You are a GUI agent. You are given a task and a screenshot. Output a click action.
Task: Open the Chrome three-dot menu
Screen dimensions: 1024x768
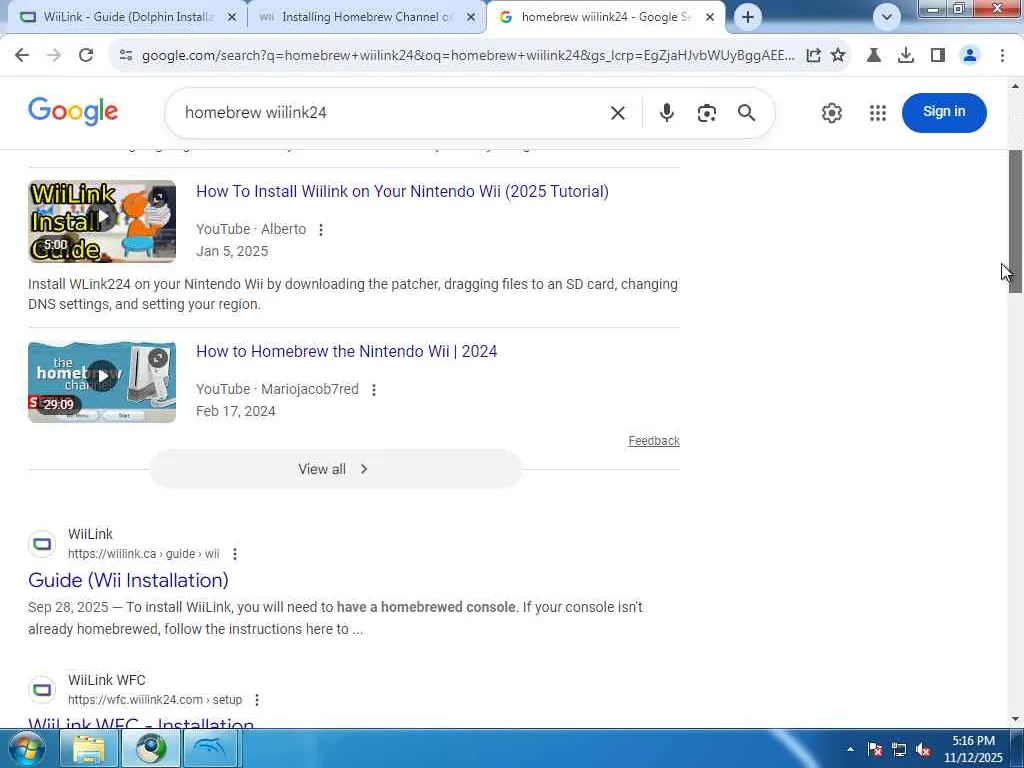pos(1002,56)
